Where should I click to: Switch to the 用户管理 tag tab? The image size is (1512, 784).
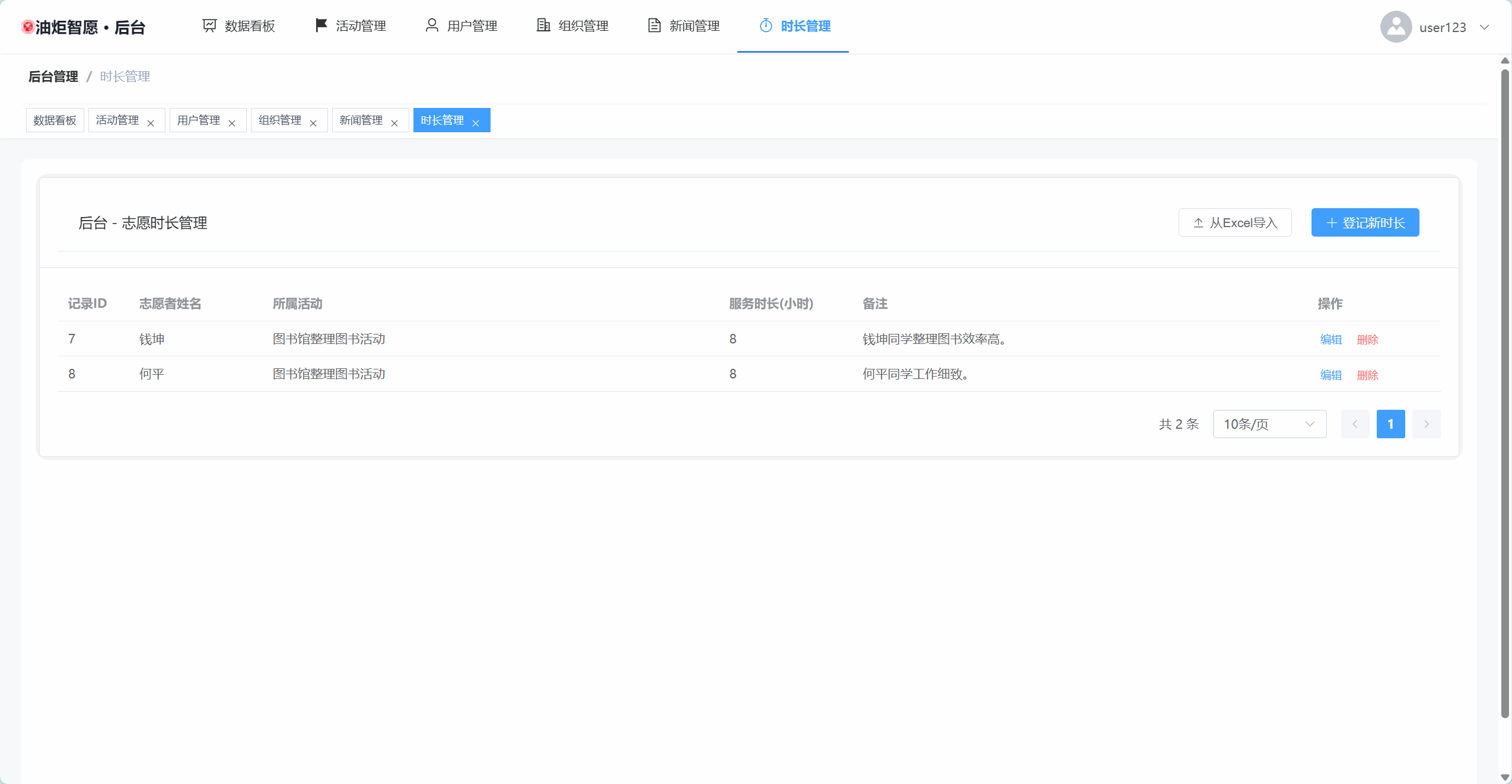(x=199, y=120)
